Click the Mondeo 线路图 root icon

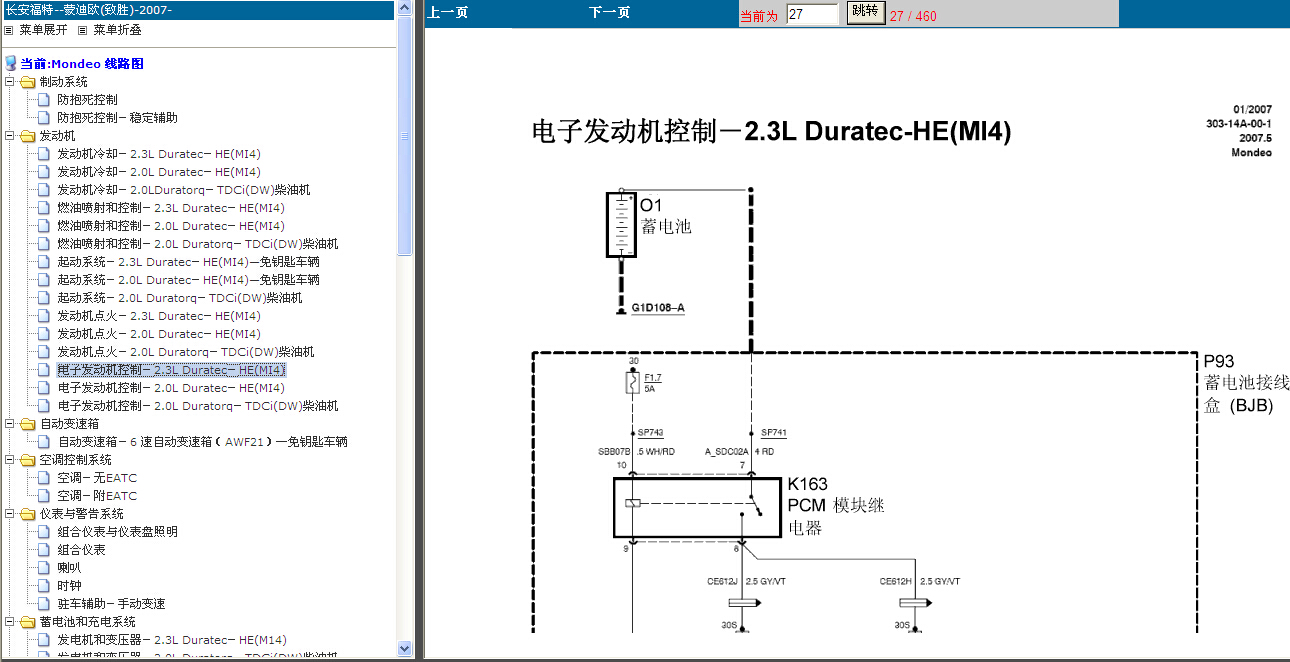[x=11, y=63]
